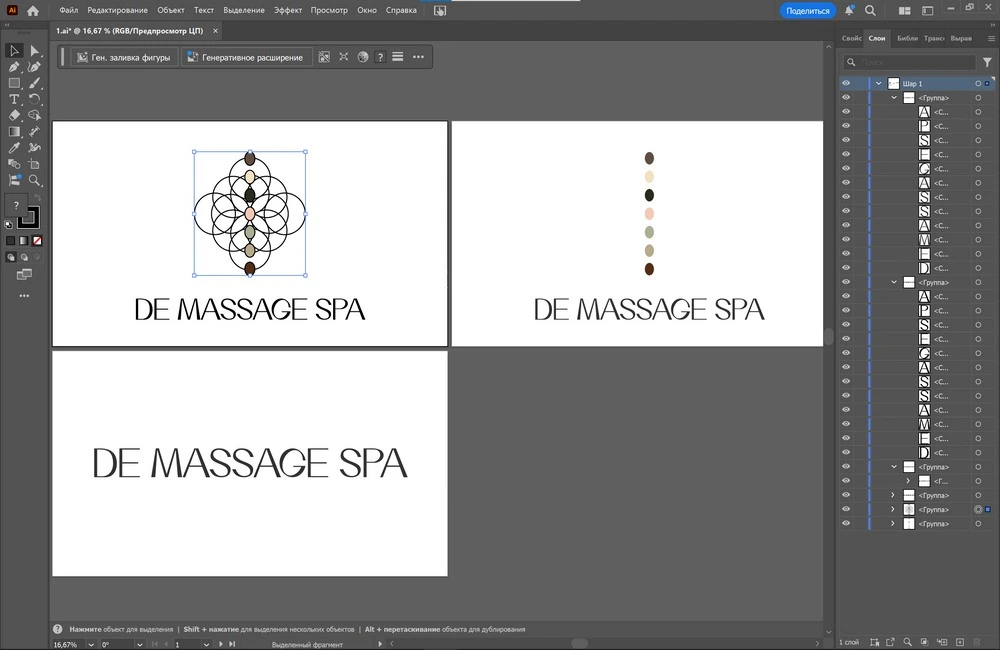Expand the last Группа in layers list
The image size is (1000, 650).
click(893, 524)
